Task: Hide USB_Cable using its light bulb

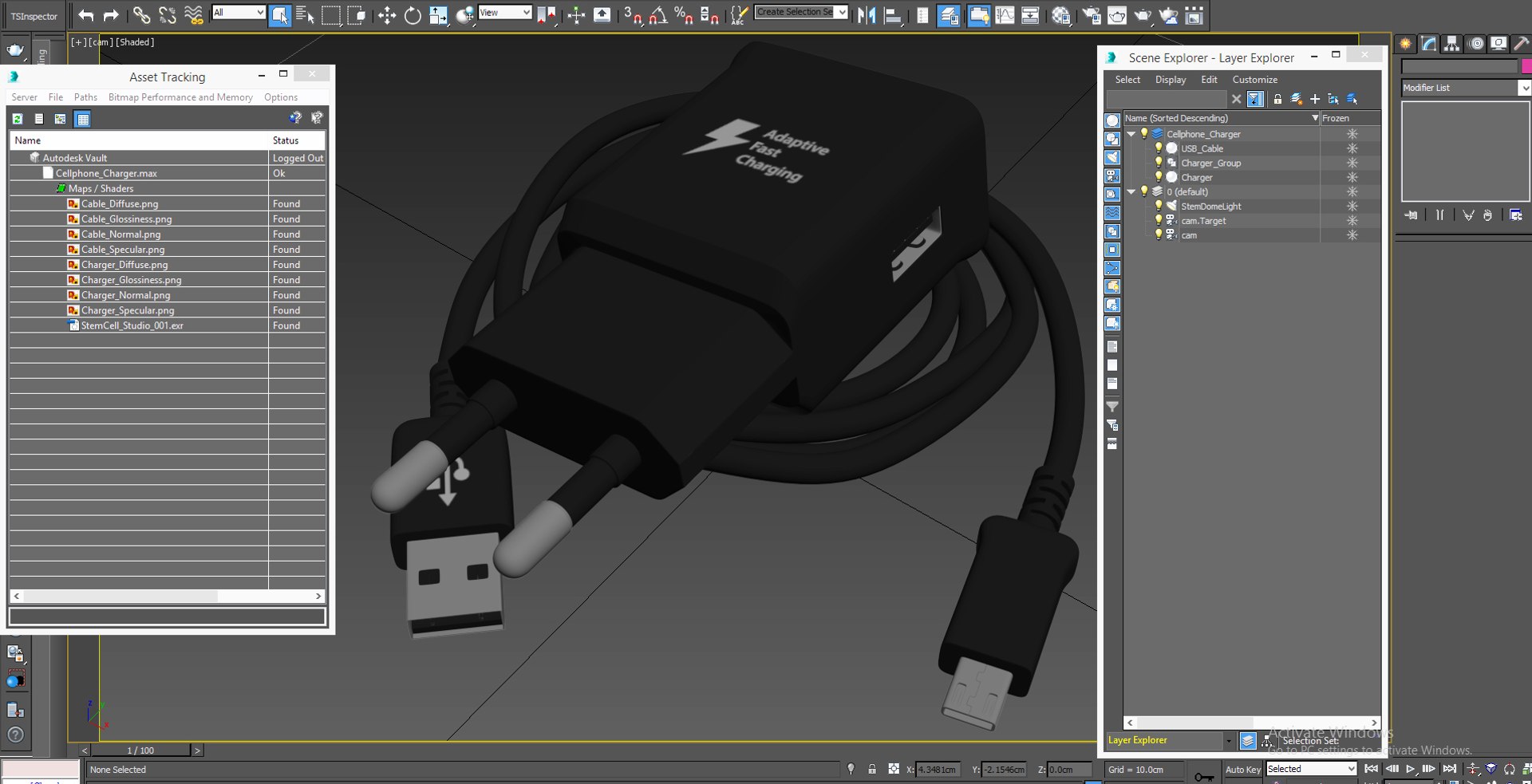Action: pos(1159,148)
